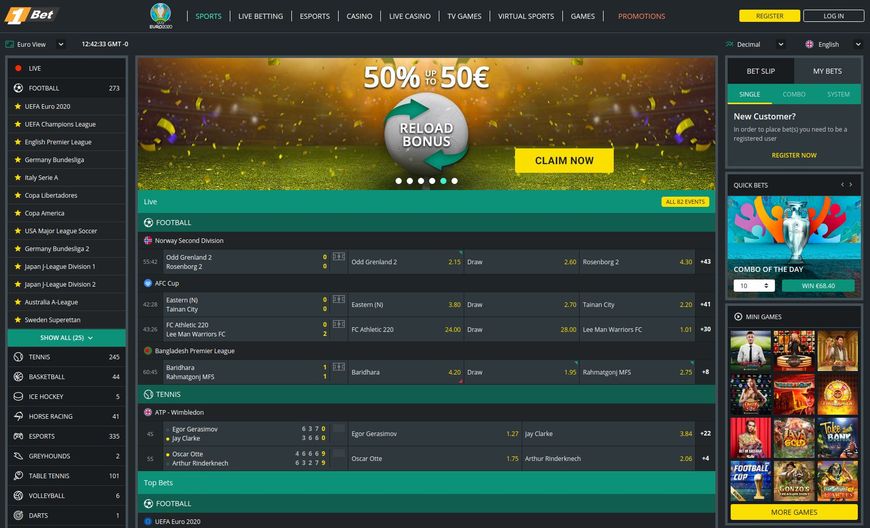Open pitch view icon for Odd Grenland 2 match

[x=338, y=256]
